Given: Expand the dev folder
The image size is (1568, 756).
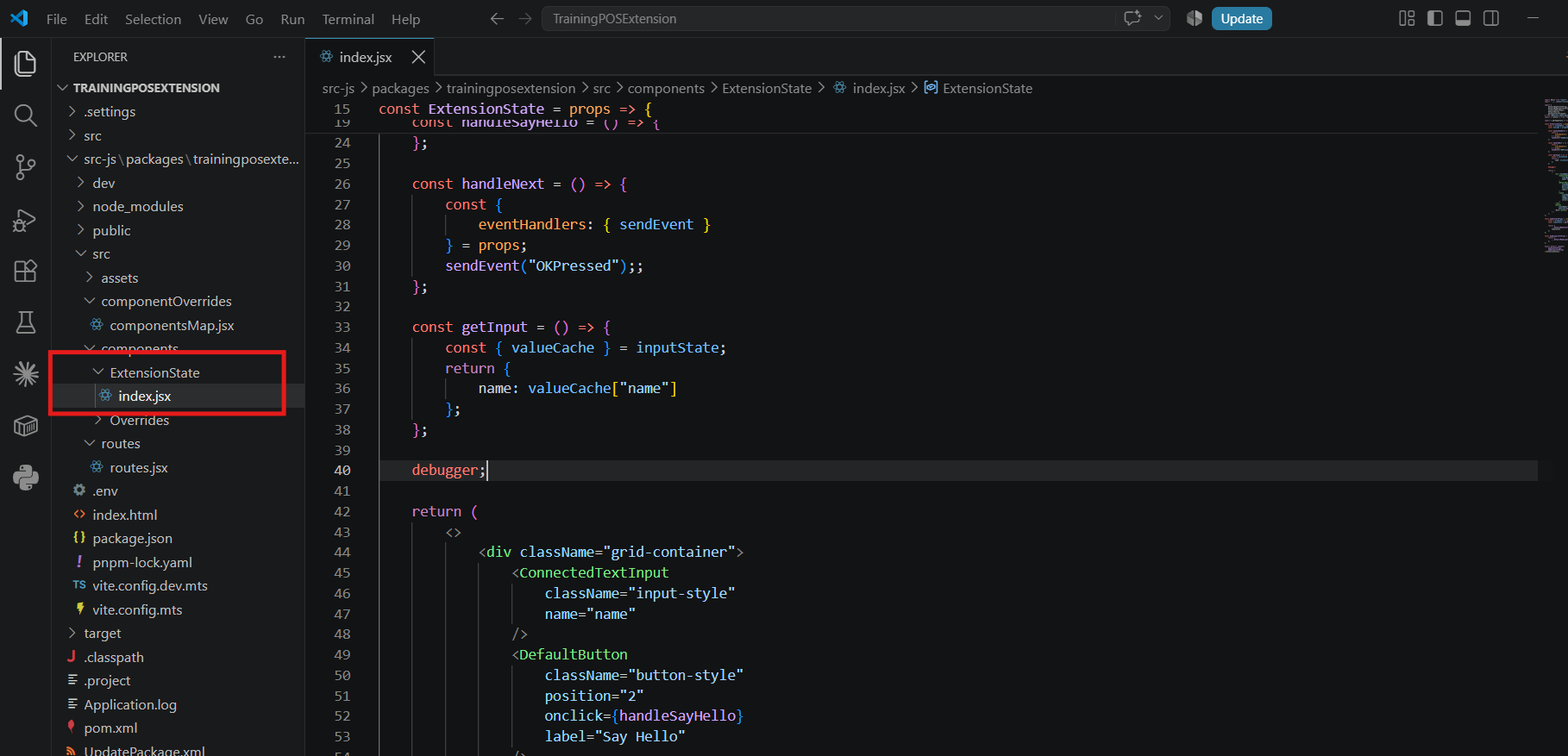Looking at the screenshot, I should click(x=178, y=183).
